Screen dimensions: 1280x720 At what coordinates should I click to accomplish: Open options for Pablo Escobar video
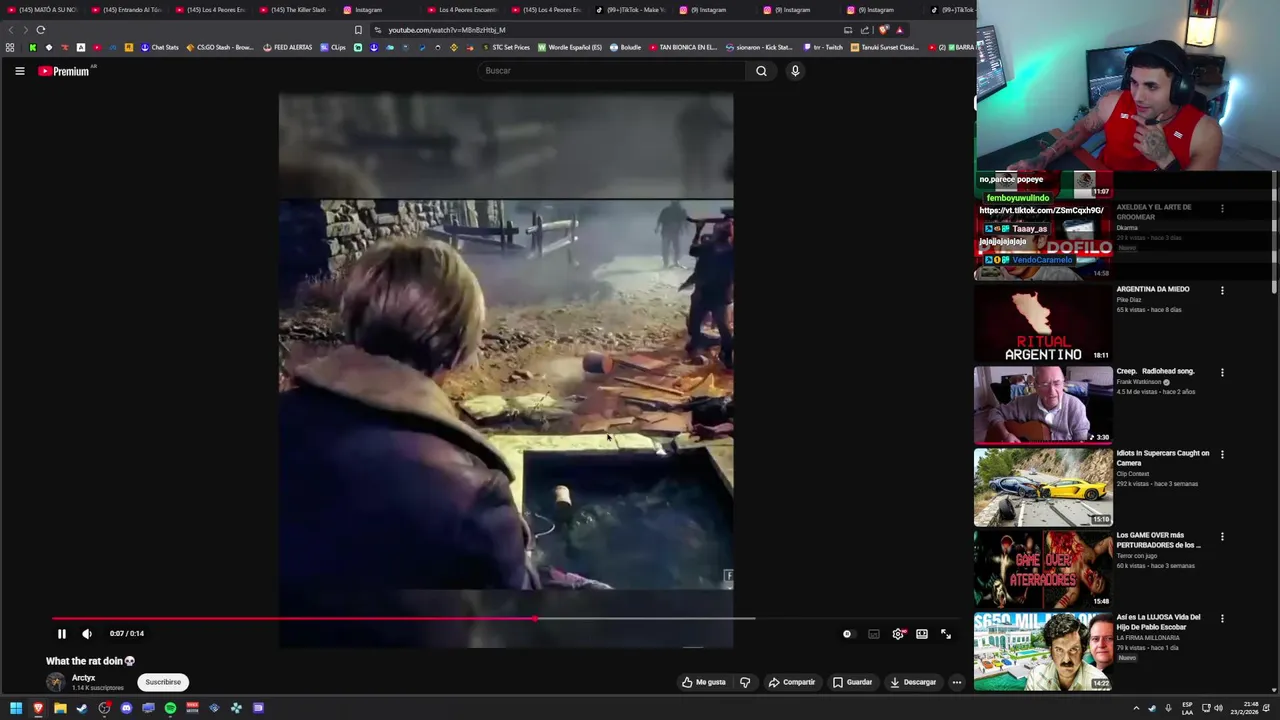(x=1222, y=618)
